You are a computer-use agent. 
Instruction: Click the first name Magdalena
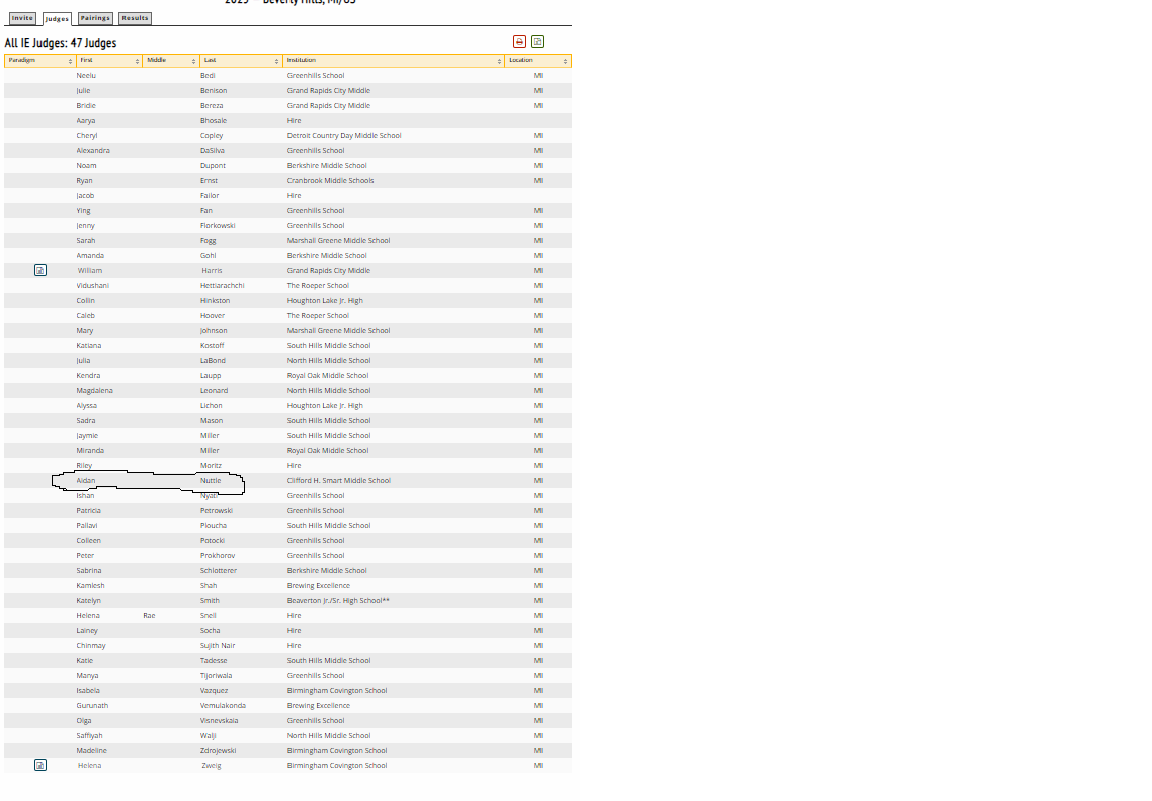click(95, 391)
